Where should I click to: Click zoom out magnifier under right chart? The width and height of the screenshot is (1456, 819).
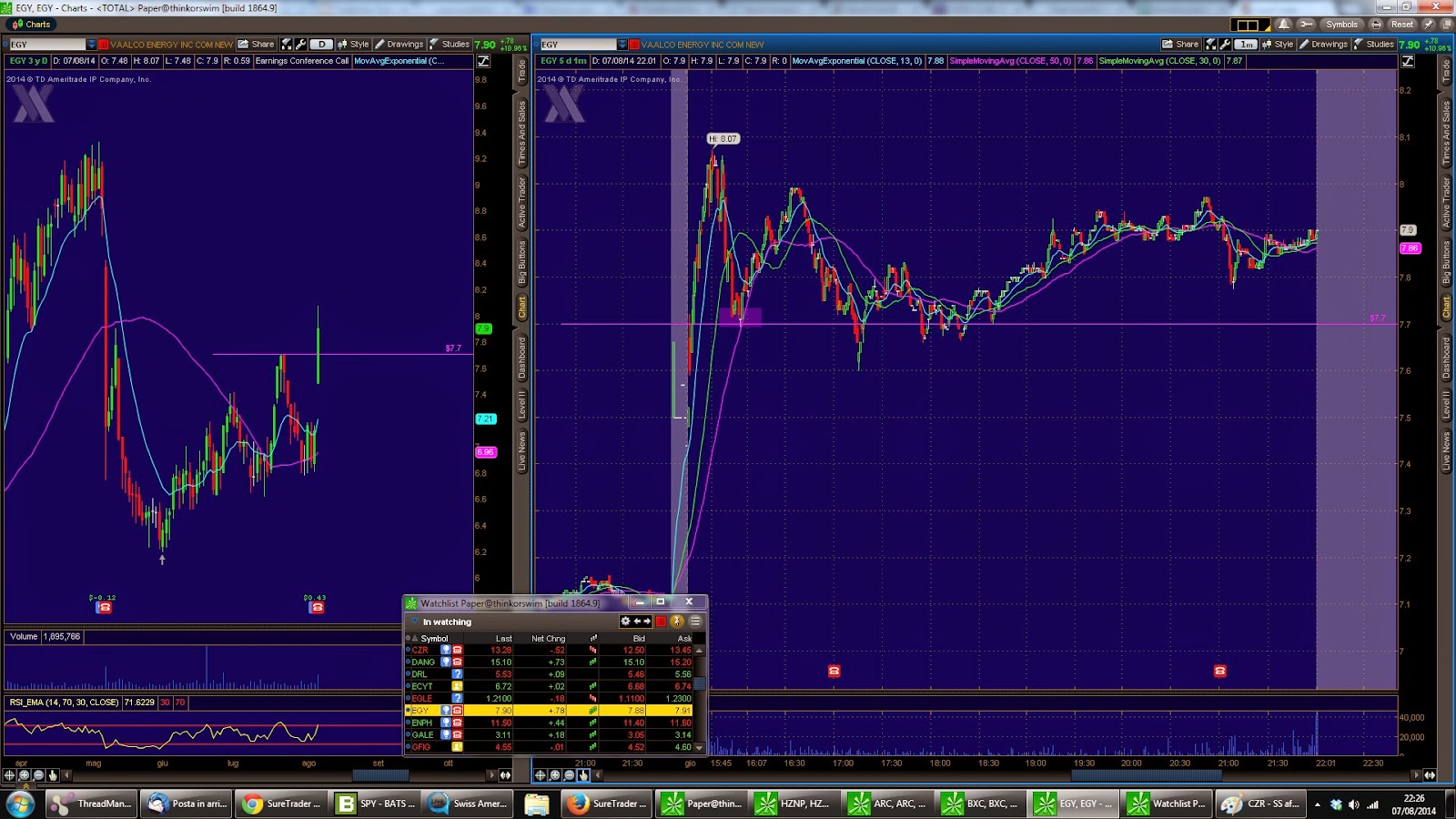[569, 775]
